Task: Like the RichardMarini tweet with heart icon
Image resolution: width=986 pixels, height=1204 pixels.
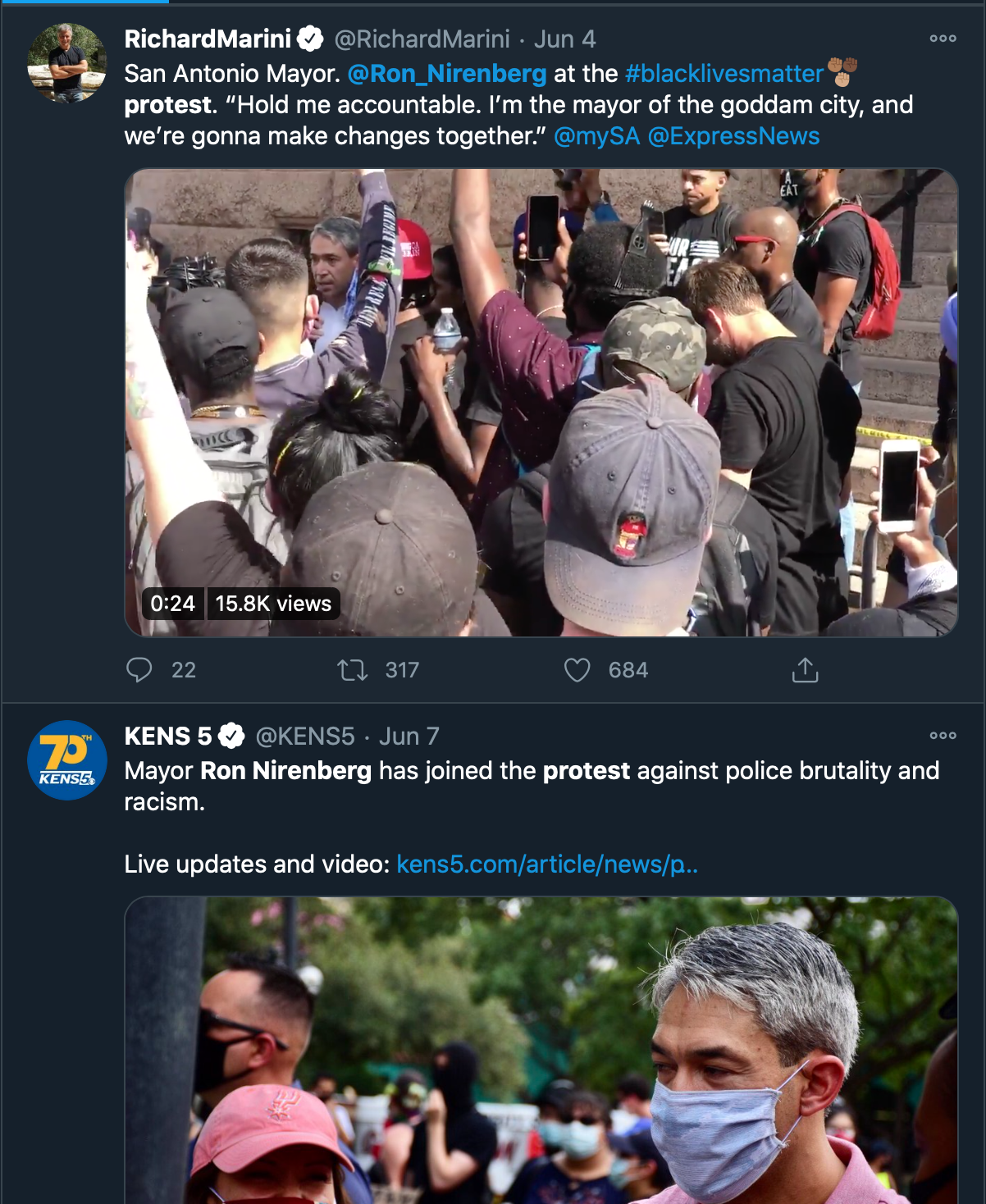Action: (577, 670)
